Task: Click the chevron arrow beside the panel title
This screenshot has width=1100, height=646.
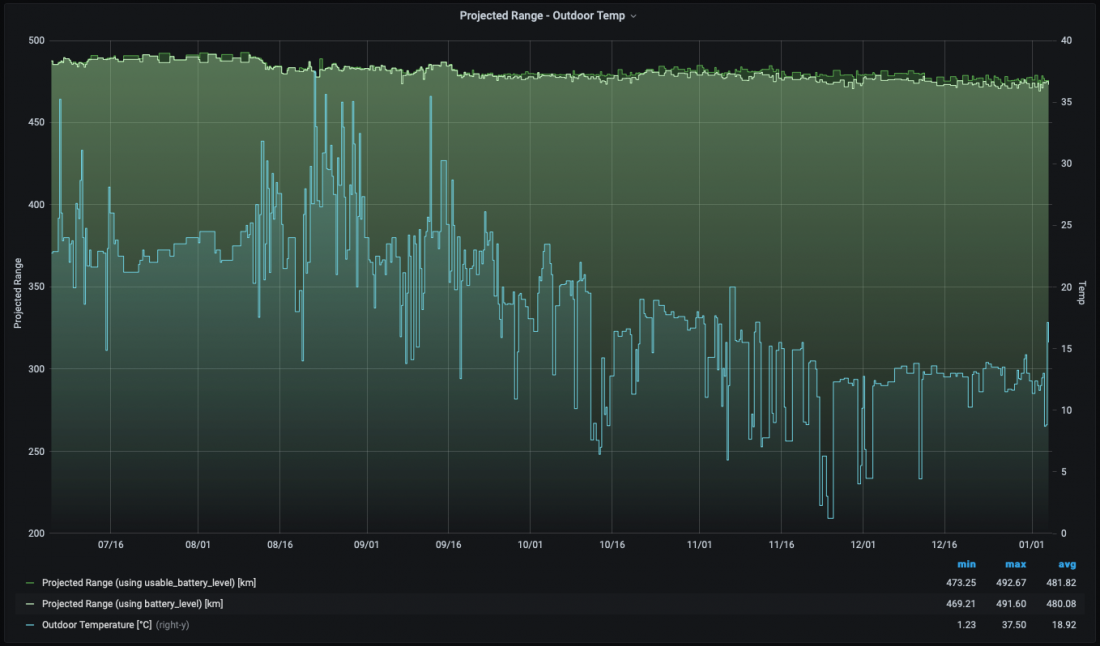Action: [x=633, y=16]
